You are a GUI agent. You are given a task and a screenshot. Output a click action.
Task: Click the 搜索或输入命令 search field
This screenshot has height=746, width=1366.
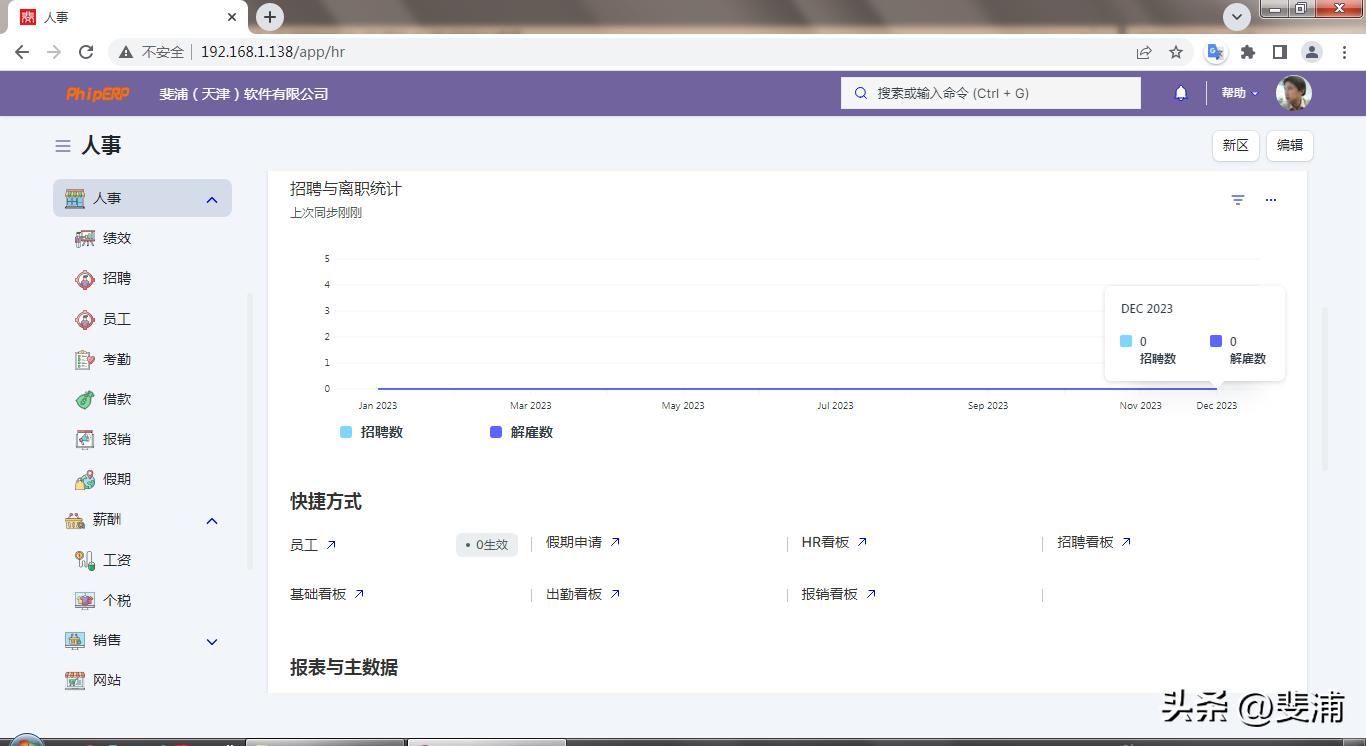(x=990, y=92)
